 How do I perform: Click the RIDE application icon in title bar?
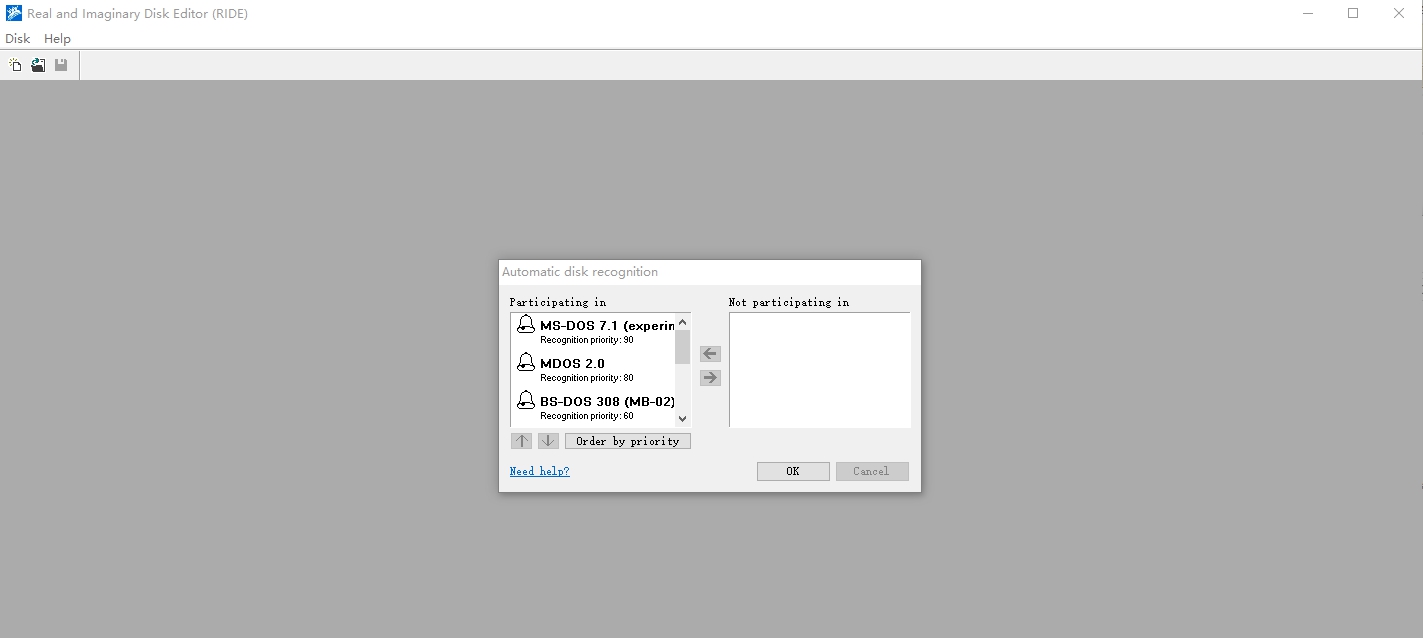(14, 13)
